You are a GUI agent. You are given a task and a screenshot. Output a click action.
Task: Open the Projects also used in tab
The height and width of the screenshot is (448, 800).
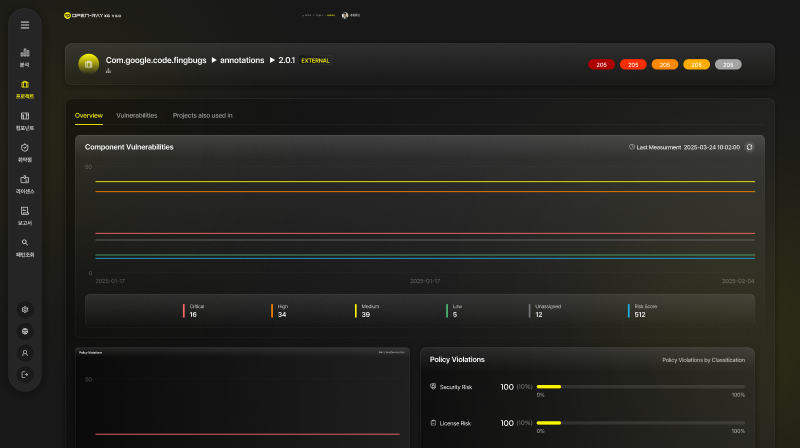(x=203, y=115)
